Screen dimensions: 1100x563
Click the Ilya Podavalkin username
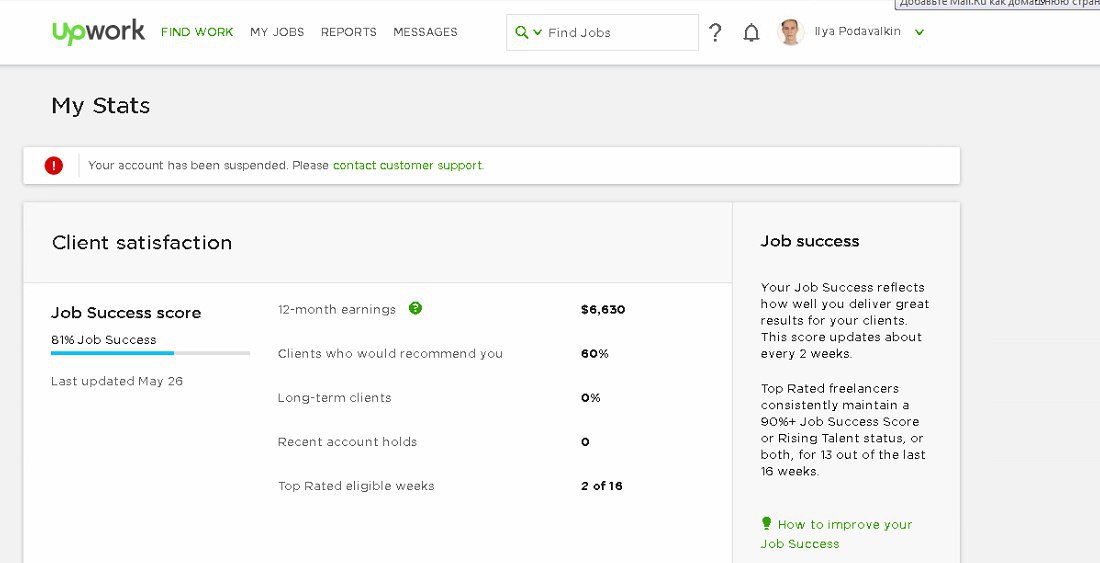coord(857,32)
